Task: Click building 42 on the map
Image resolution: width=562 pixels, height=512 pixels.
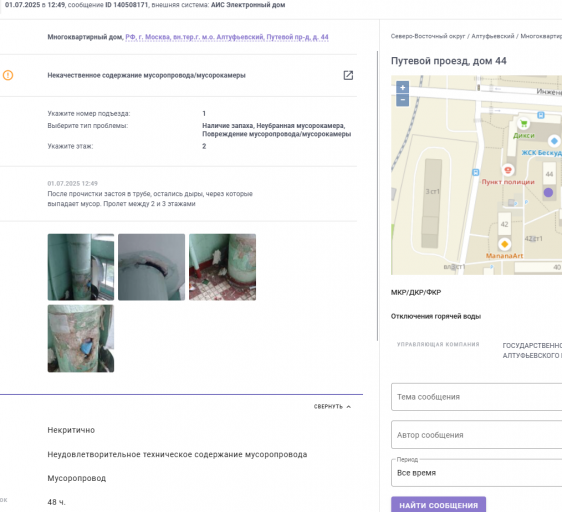Action: tap(504, 224)
